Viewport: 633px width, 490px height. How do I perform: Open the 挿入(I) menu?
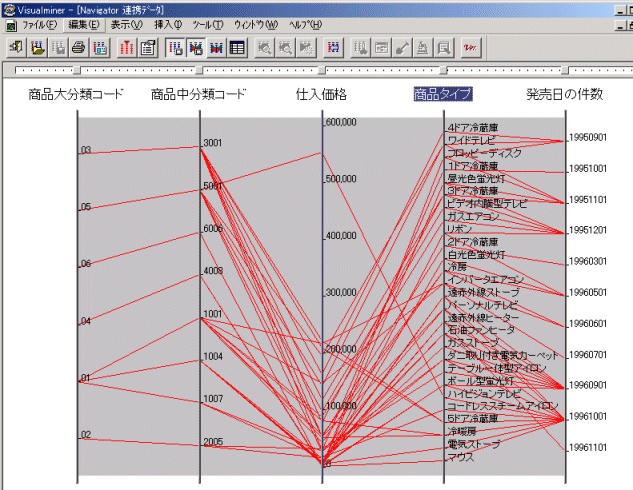click(x=168, y=25)
